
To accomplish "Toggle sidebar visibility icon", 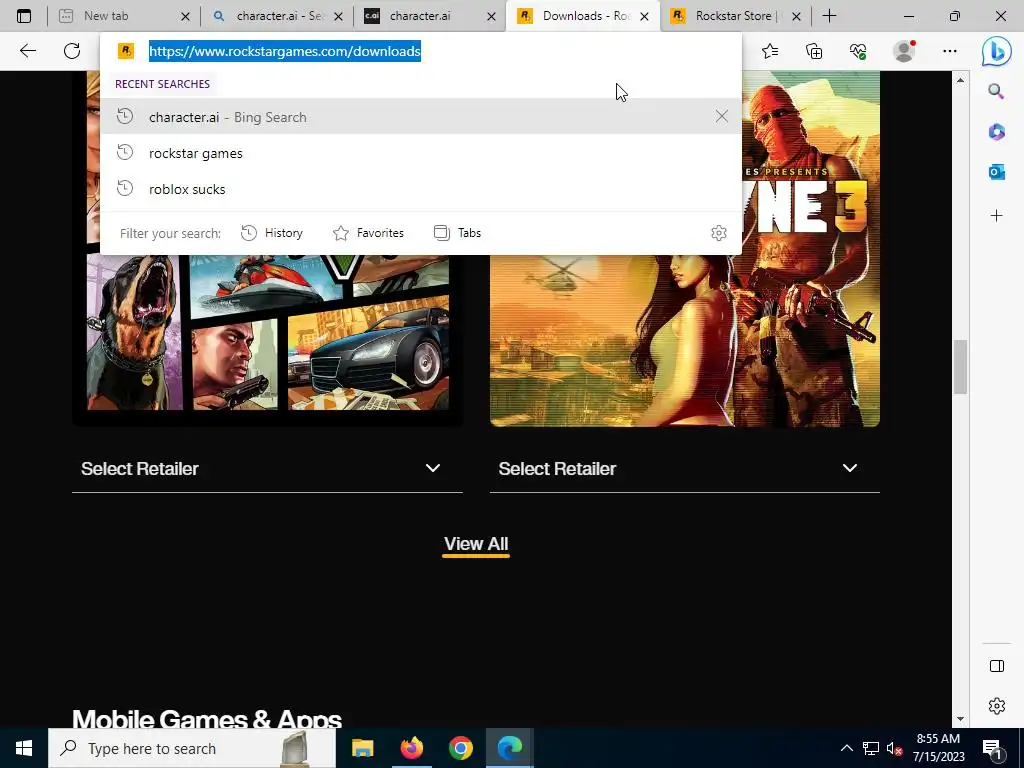I will coord(997,666).
